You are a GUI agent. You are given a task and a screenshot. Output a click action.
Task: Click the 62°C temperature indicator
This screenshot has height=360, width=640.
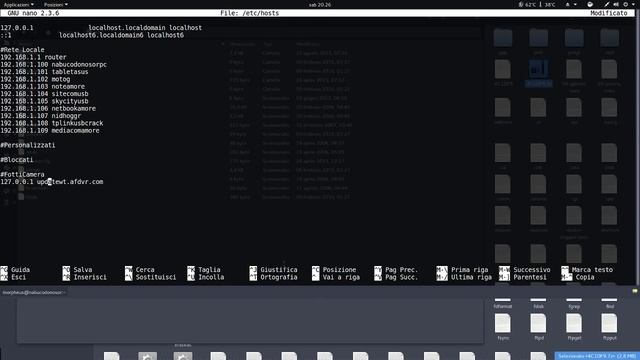[x=527, y=5]
